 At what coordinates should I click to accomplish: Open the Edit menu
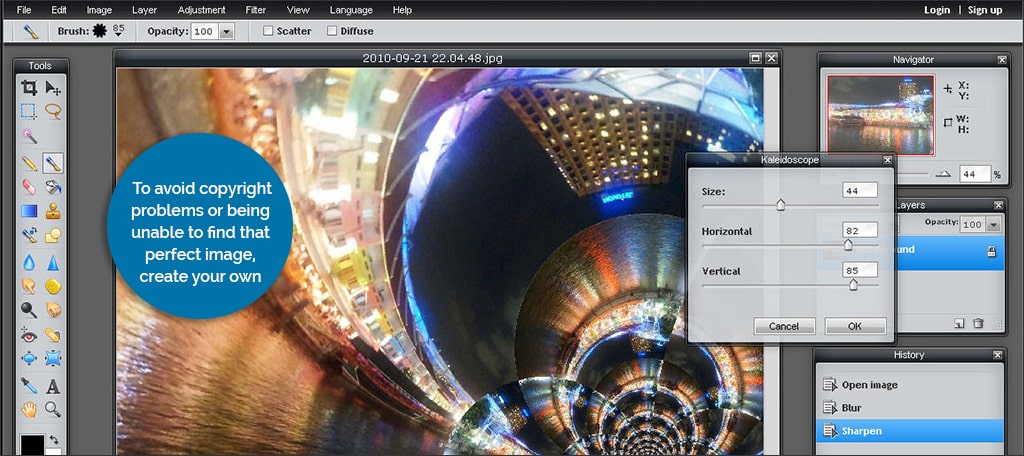[x=59, y=10]
